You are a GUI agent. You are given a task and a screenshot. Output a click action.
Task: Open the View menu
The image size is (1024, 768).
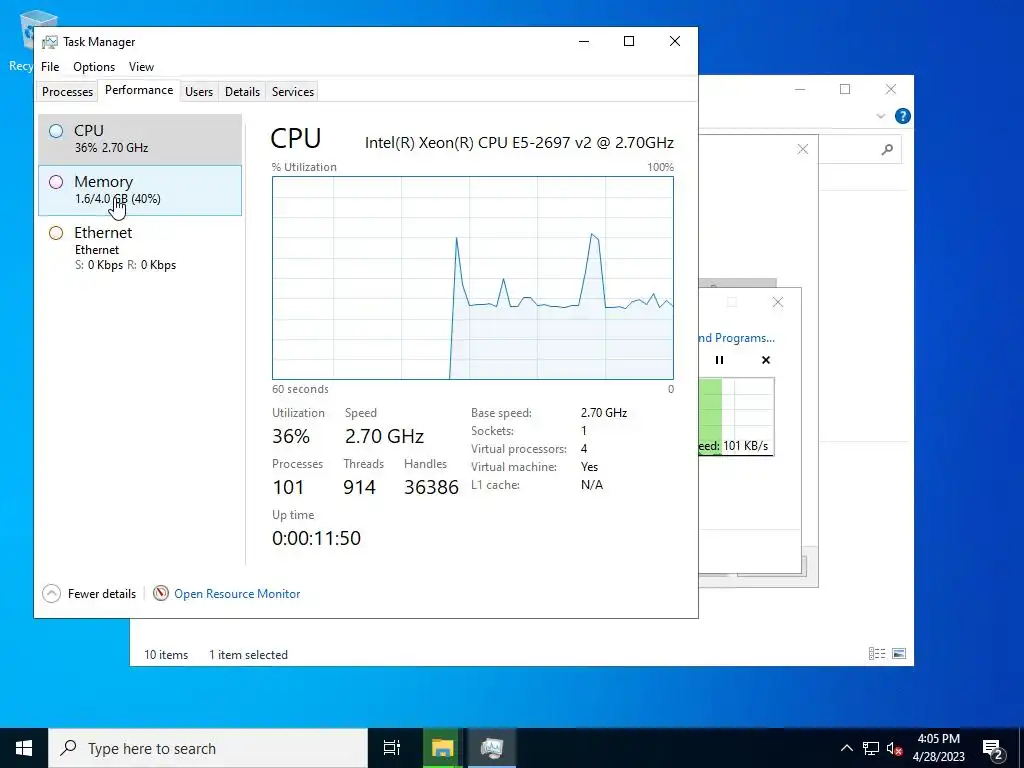(141, 67)
